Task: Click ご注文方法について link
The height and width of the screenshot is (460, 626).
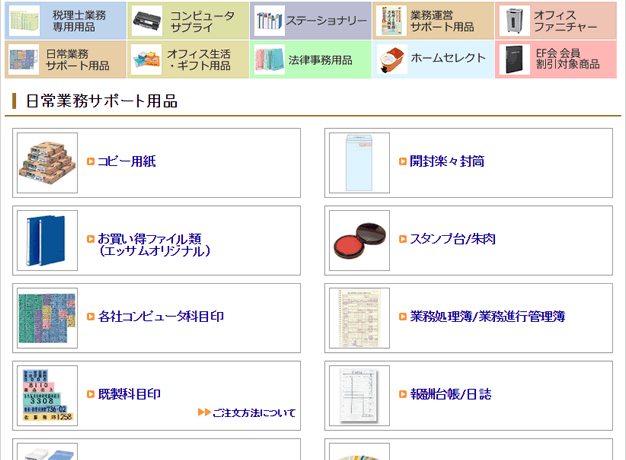Action: [x=254, y=412]
